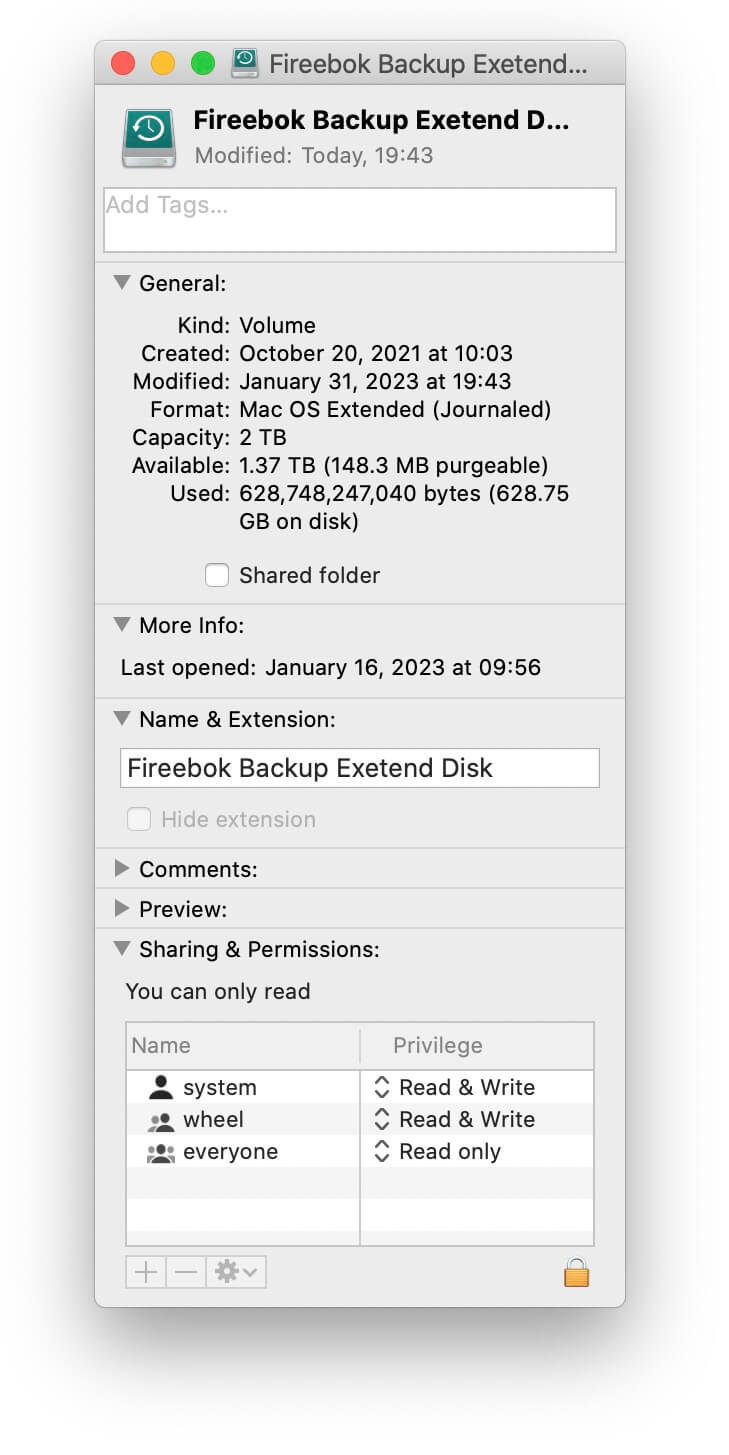Collapse the More Info section

[x=122, y=625]
